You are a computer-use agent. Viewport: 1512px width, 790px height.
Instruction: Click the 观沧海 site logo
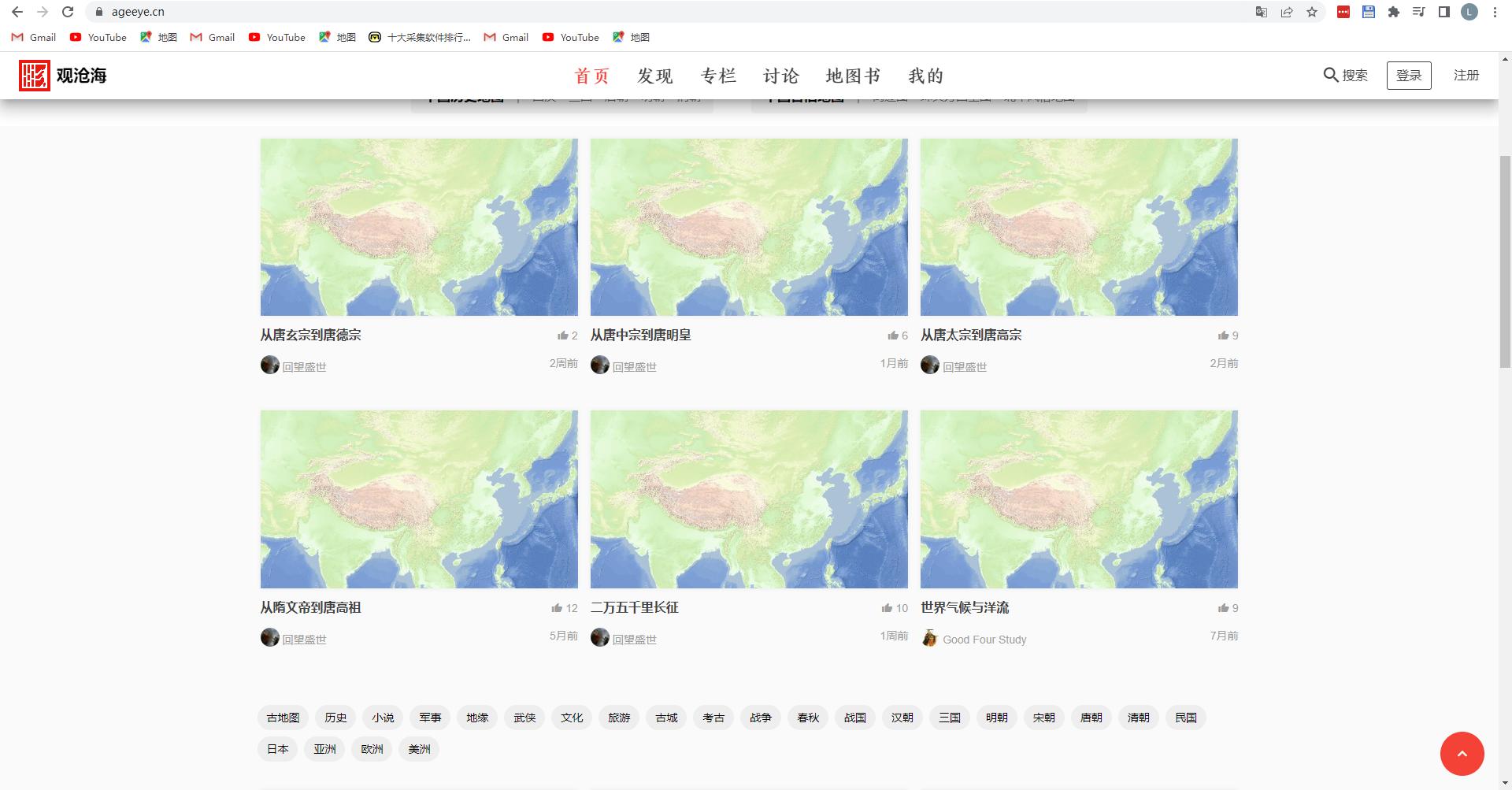point(63,76)
